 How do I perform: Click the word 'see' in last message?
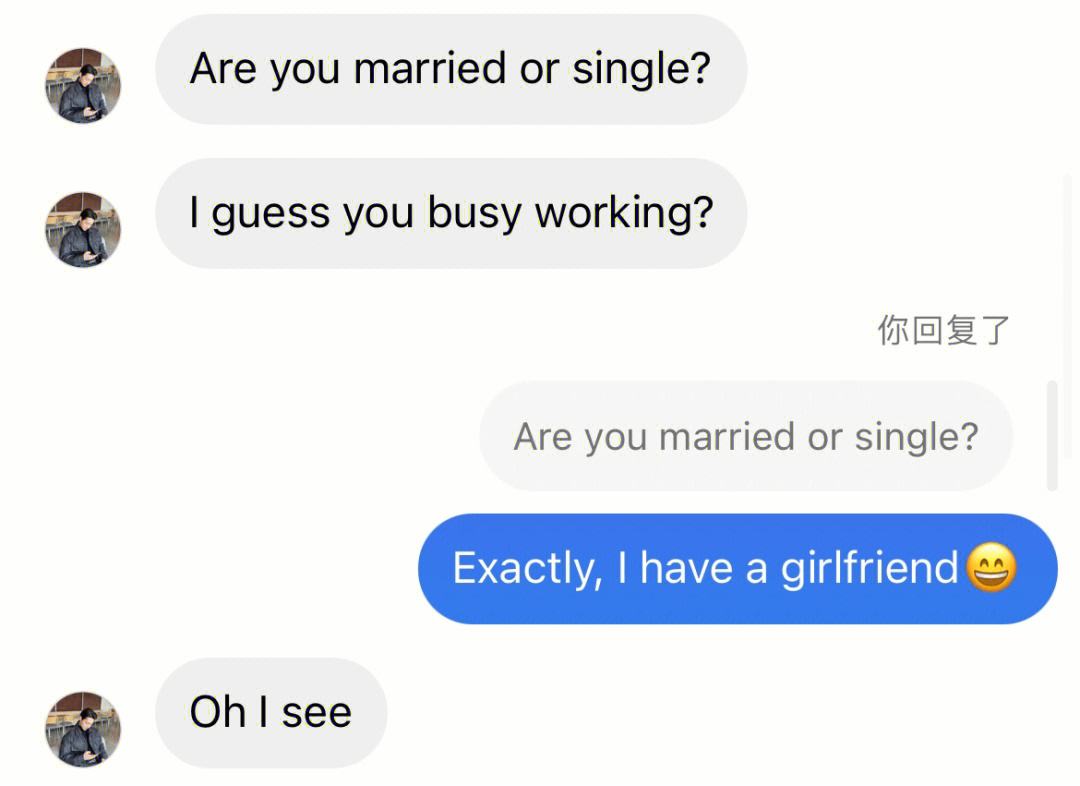(x=317, y=713)
